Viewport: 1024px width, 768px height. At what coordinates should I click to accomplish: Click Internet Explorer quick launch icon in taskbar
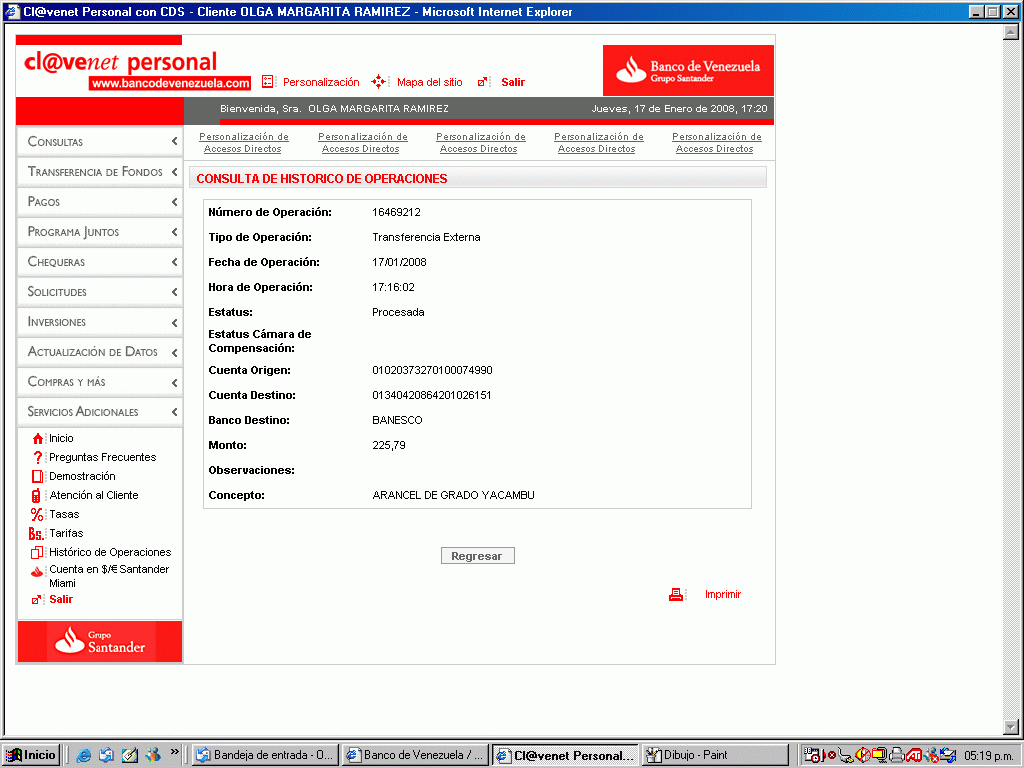[x=84, y=755]
